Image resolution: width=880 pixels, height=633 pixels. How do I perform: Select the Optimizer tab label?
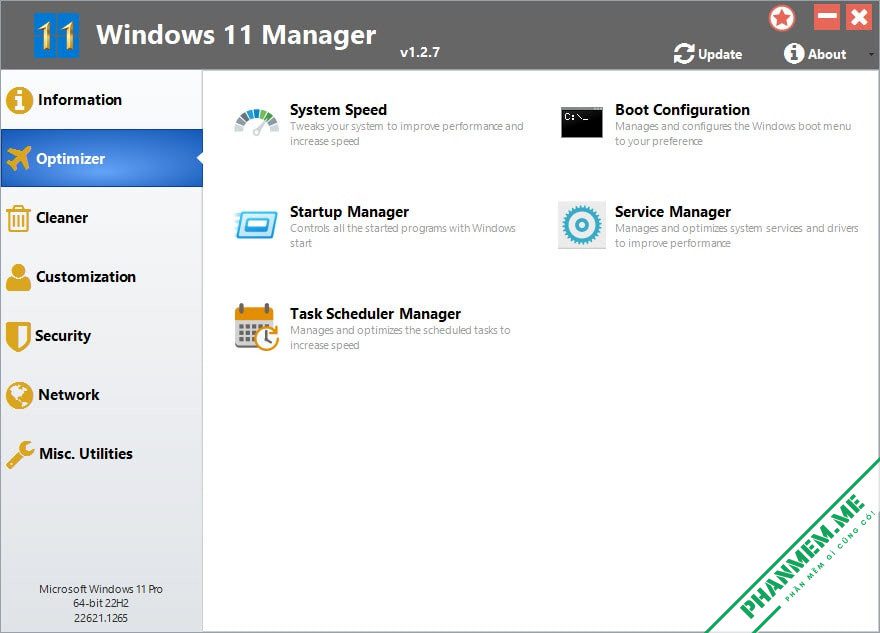tap(71, 159)
